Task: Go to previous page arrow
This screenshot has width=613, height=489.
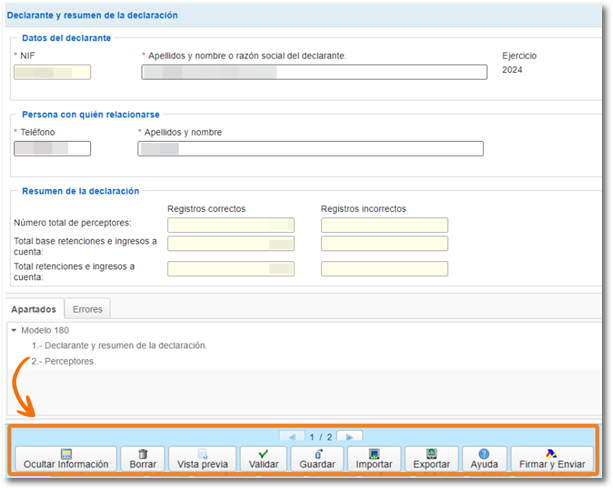Action: (x=291, y=437)
